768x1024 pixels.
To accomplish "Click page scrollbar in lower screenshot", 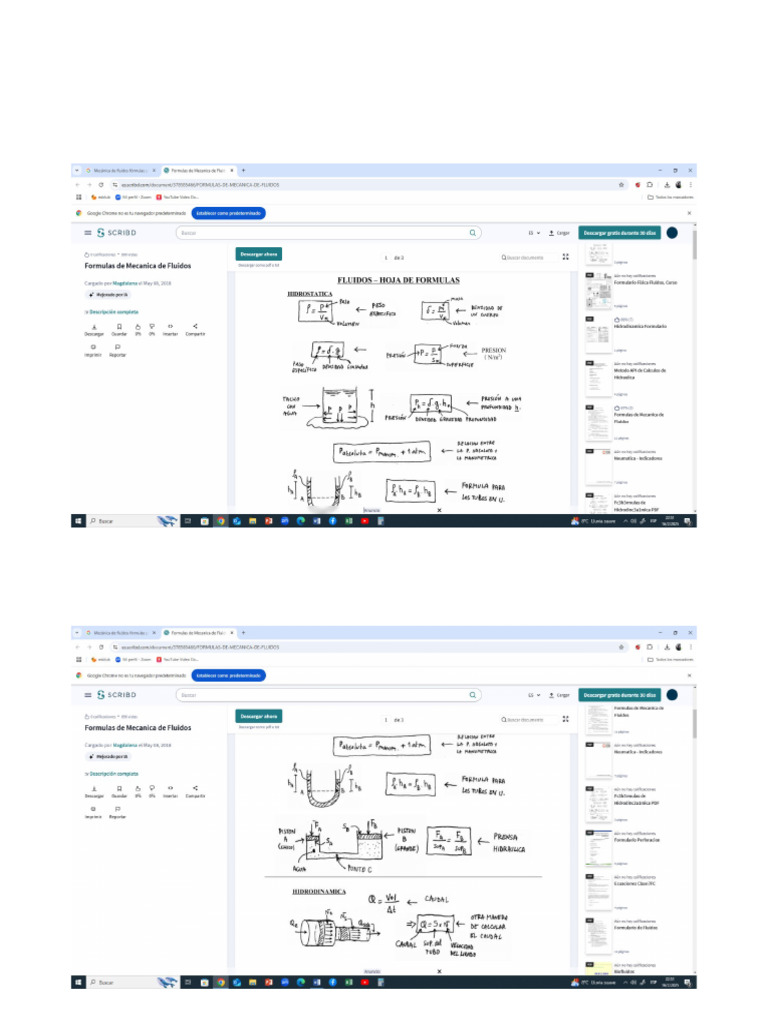I will pyautogui.click(x=694, y=722).
